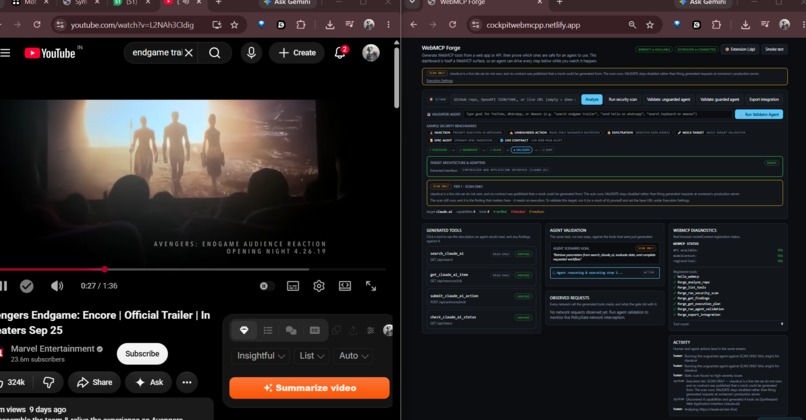Click the red progress bar scrubber dot
This screenshot has height=420, width=806.
tap(105, 269)
